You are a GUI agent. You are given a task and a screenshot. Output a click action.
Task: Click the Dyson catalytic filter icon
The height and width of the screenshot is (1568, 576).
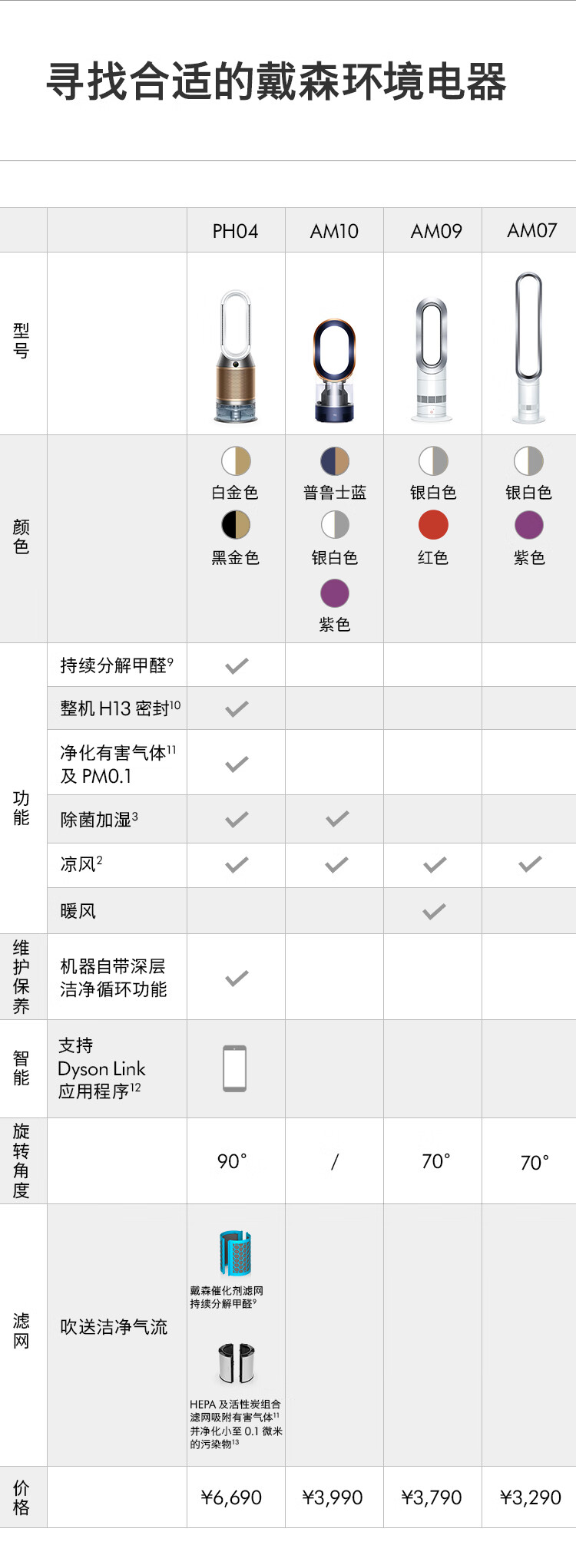coord(235,1253)
